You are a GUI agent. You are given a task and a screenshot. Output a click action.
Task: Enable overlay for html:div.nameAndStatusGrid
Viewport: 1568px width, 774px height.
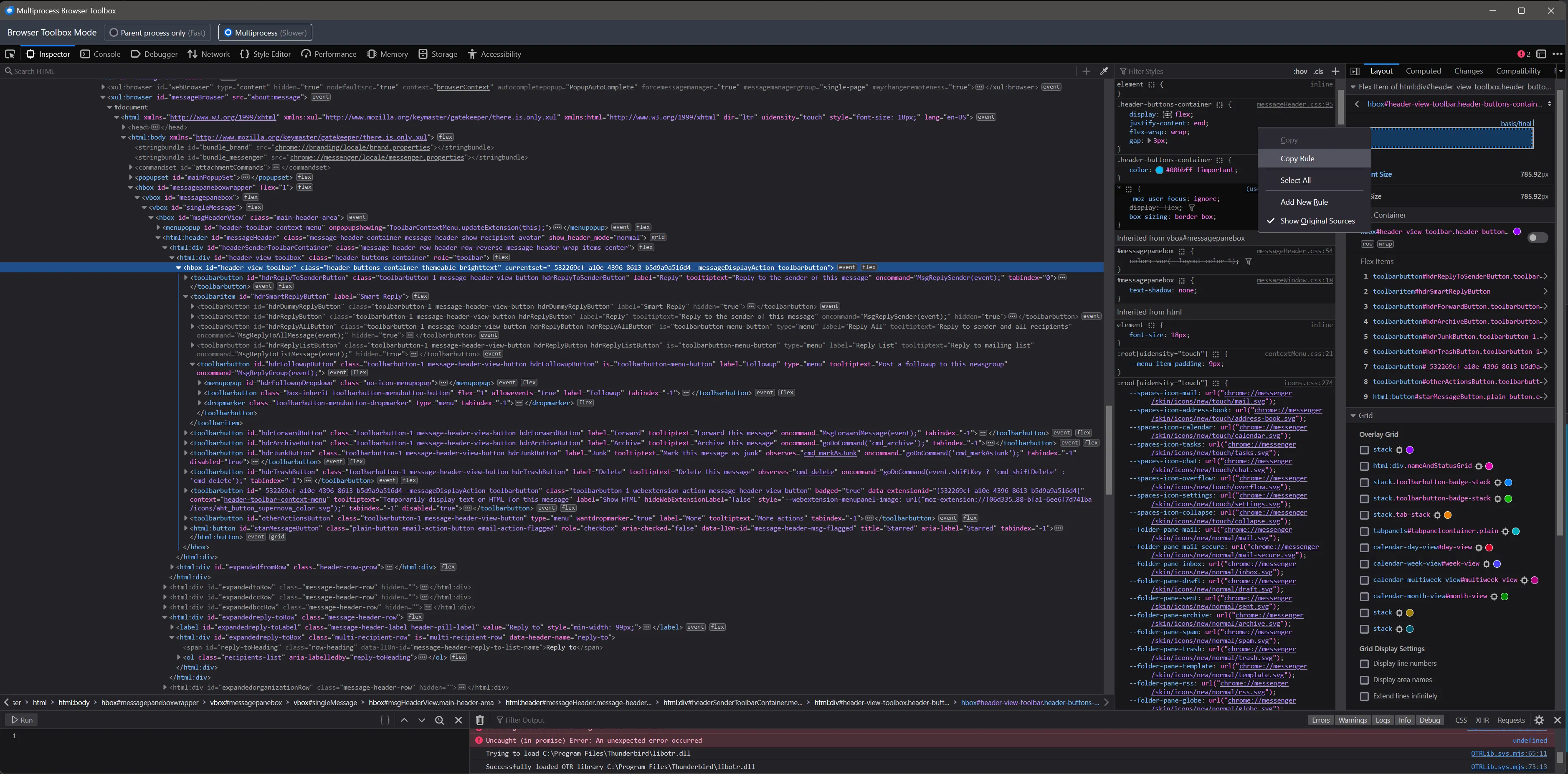click(x=1364, y=467)
